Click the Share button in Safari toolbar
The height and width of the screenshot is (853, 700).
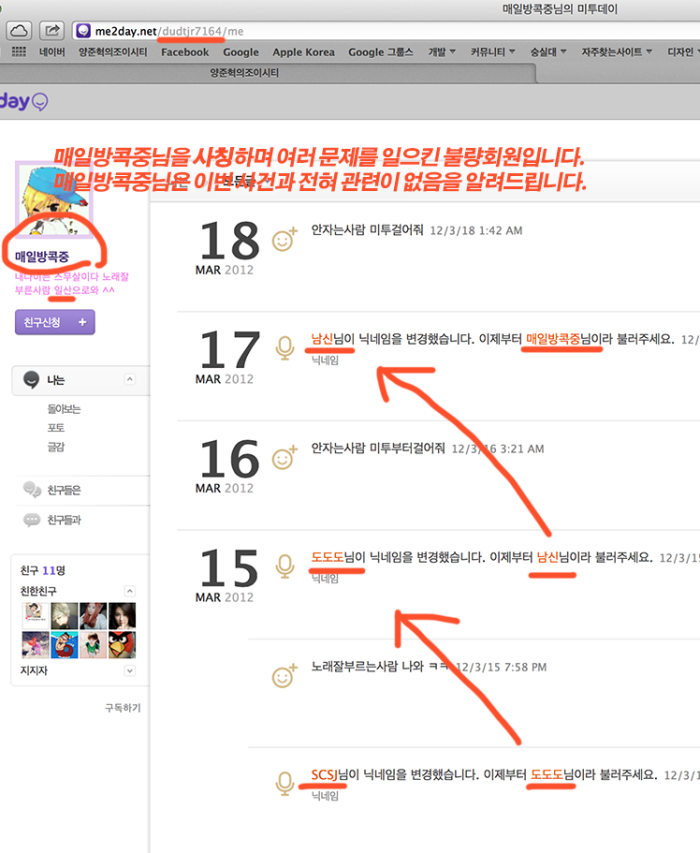(x=53, y=31)
